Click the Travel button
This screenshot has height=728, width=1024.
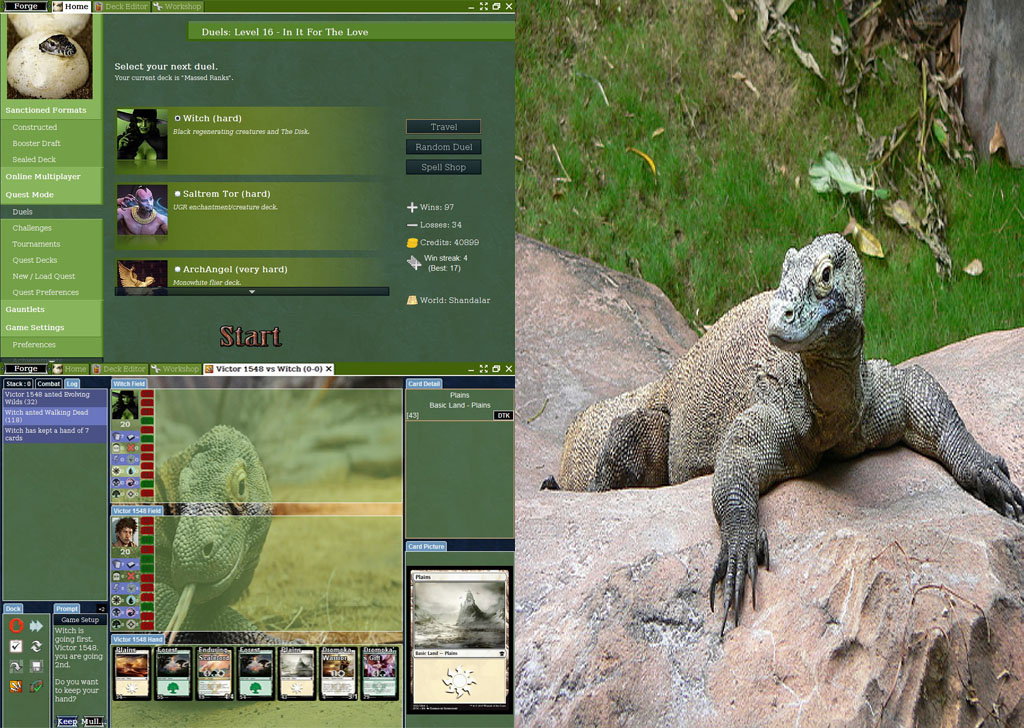point(443,127)
